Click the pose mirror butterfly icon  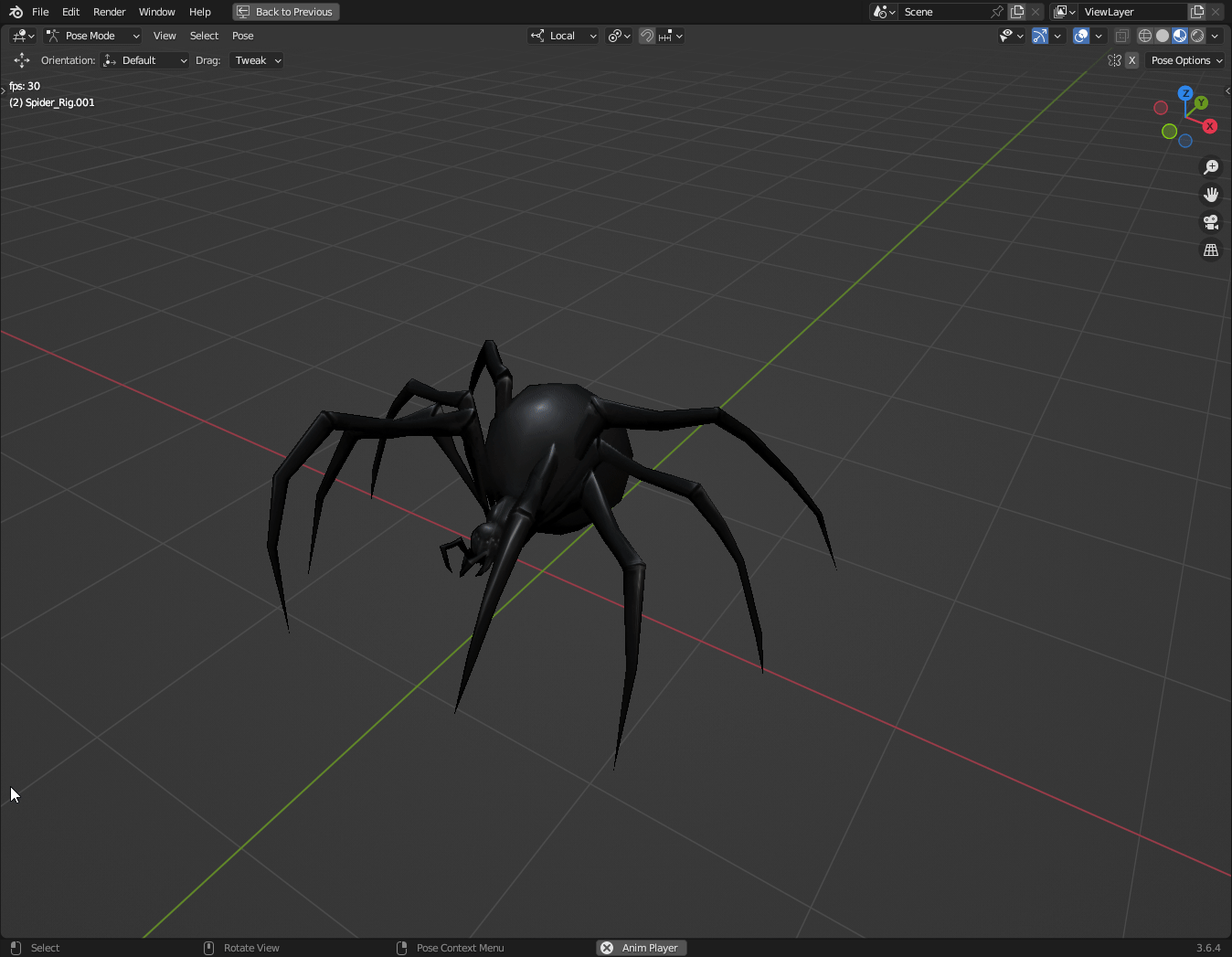pyautogui.click(x=1114, y=60)
